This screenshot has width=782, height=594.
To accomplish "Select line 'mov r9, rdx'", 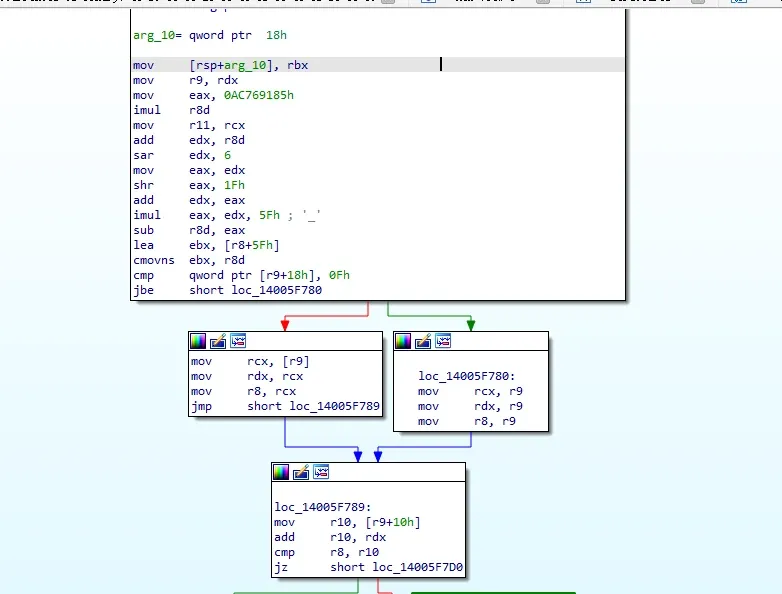I will pyautogui.click(x=186, y=80).
